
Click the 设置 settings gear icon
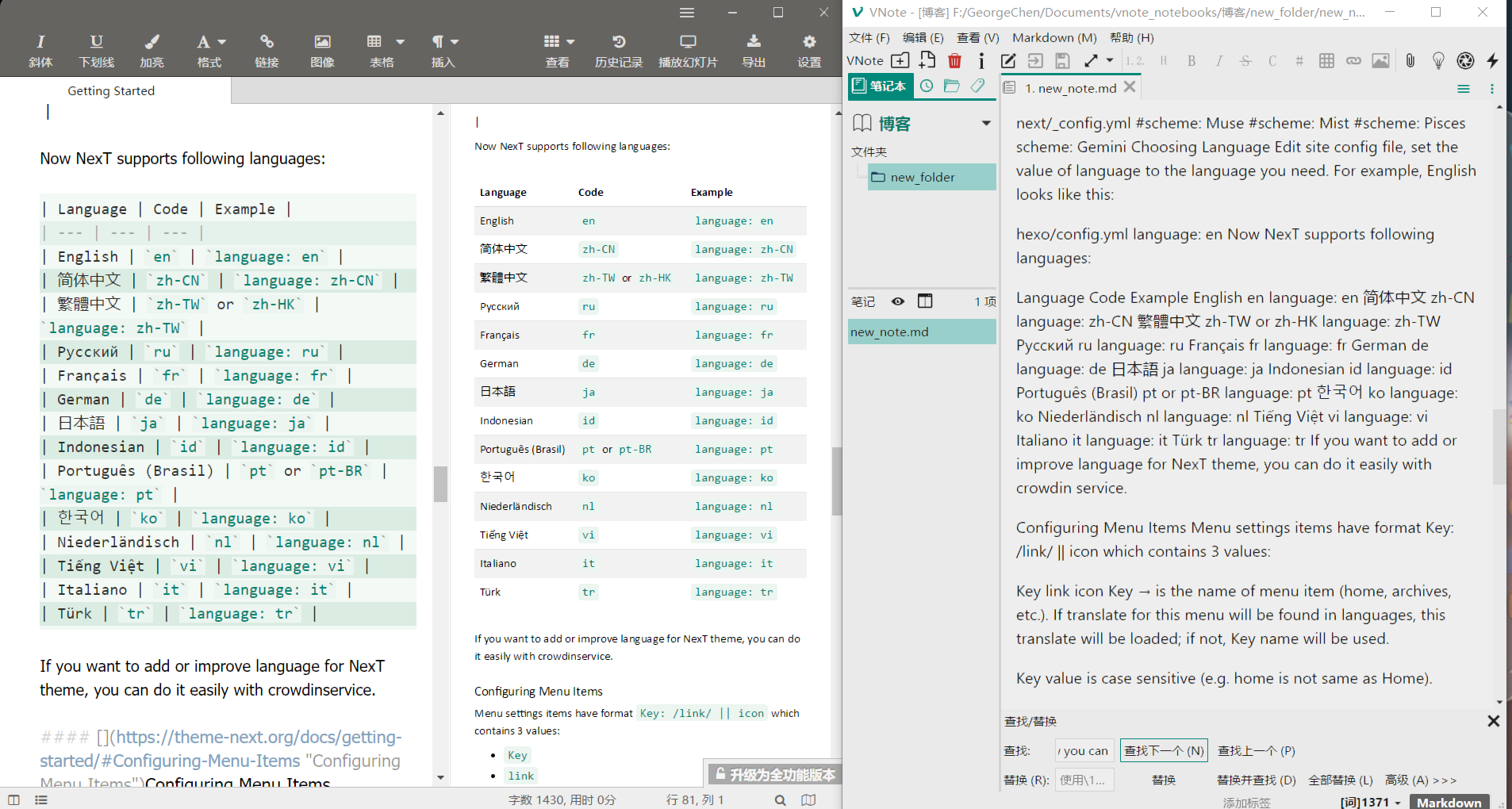[808, 50]
